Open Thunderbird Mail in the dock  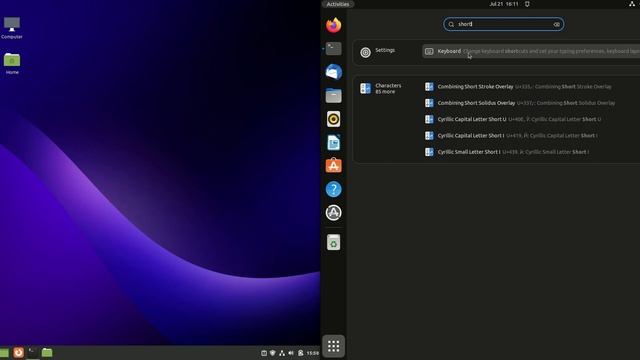[x=333, y=72]
